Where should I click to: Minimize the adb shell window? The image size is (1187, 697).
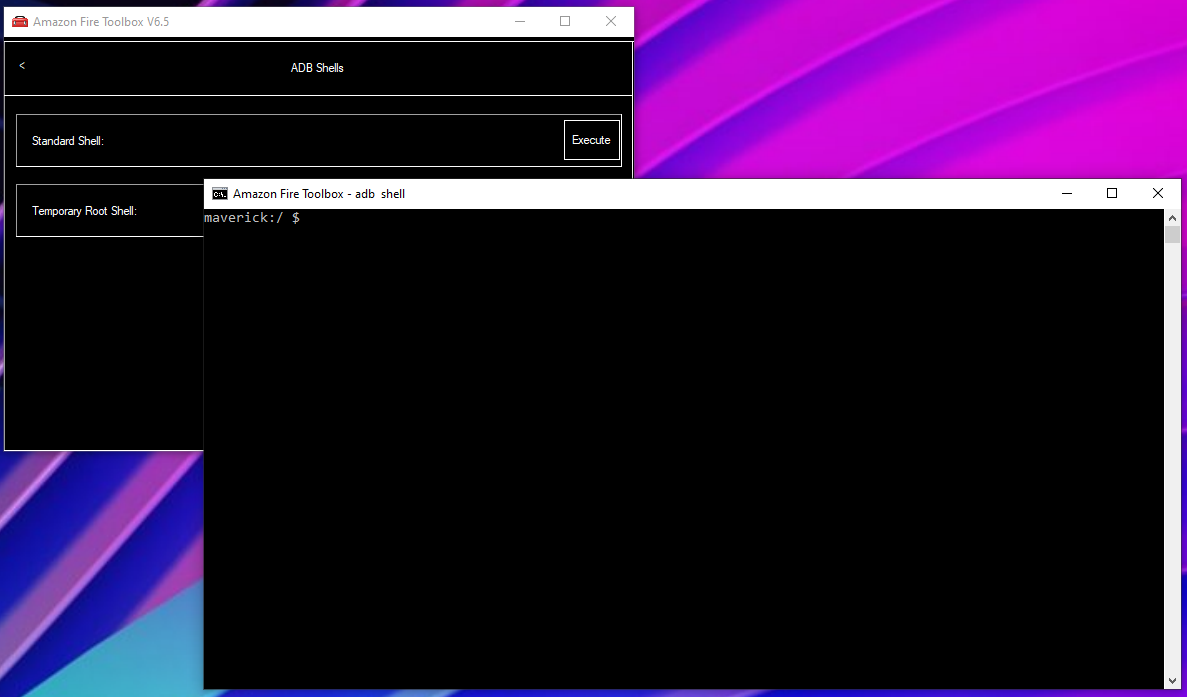[1067, 194]
